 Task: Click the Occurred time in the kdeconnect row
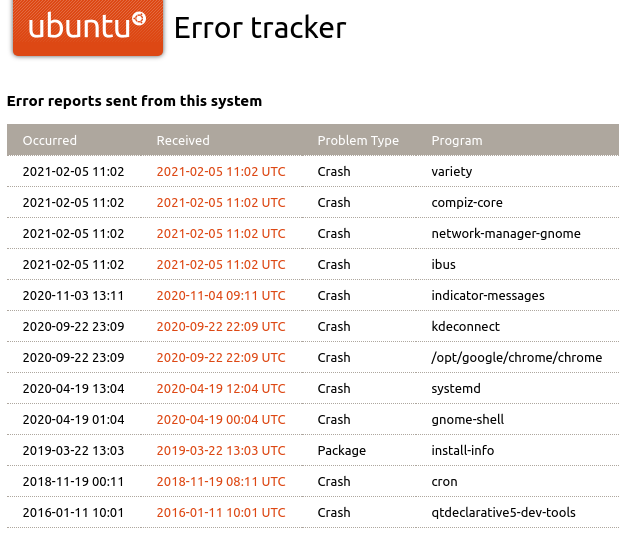click(73, 327)
